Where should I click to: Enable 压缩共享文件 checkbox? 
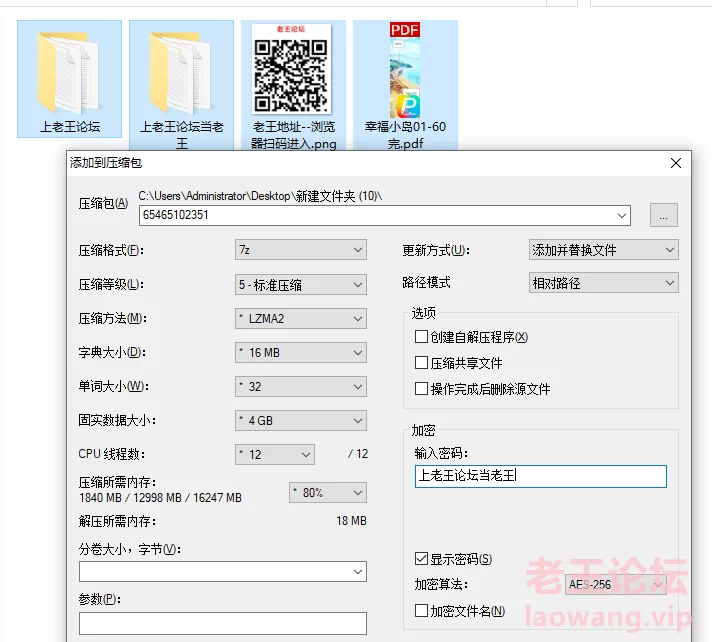[x=421, y=363]
